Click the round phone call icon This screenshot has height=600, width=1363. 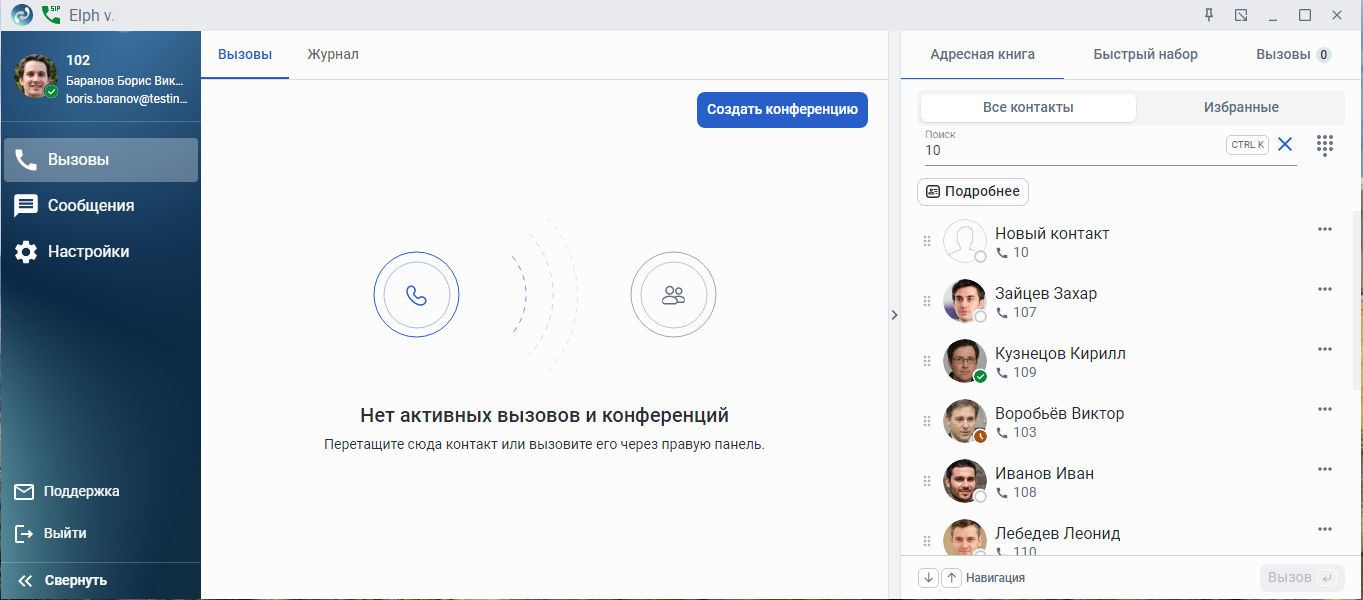416,295
